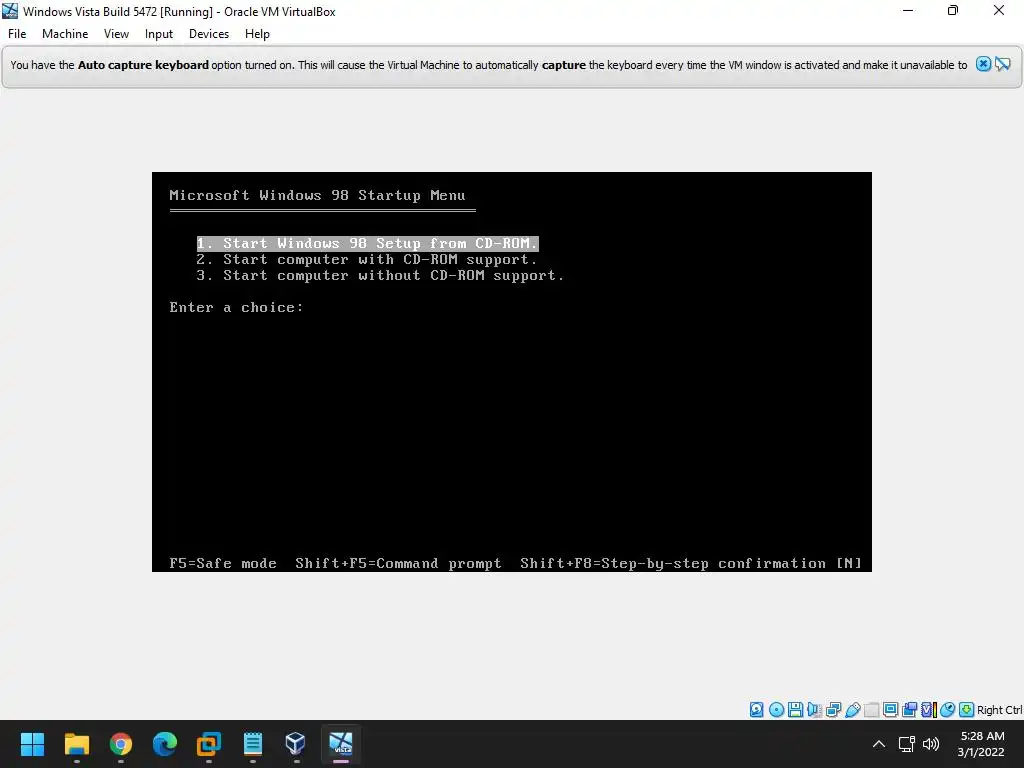Click 'Start computer with CD-ROM support' line
This screenshot has height=768, width=1024.
(x=366, y=259)
